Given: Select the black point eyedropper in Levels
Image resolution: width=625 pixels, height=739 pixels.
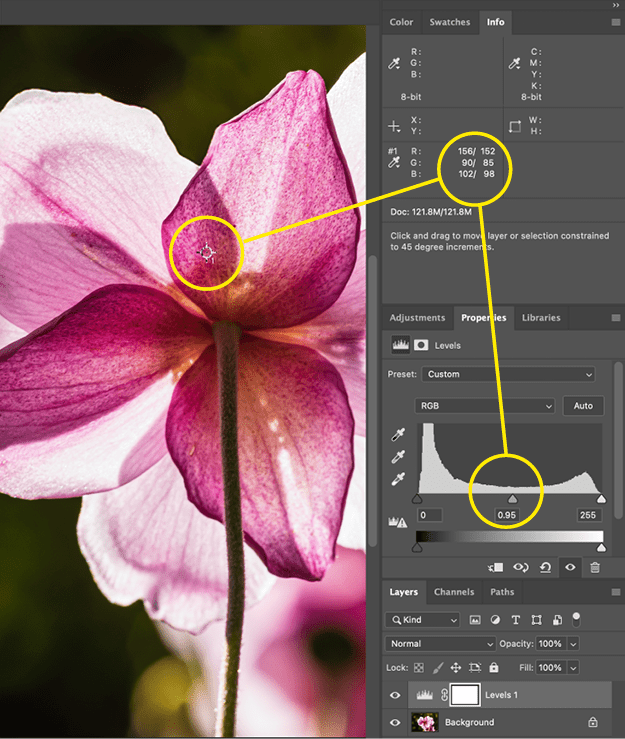Looking at the screenshot, I should [x=398, y=435].
